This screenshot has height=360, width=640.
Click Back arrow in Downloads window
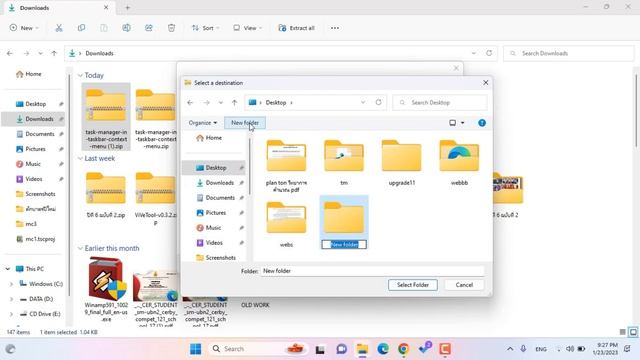[x=10, y=53]
